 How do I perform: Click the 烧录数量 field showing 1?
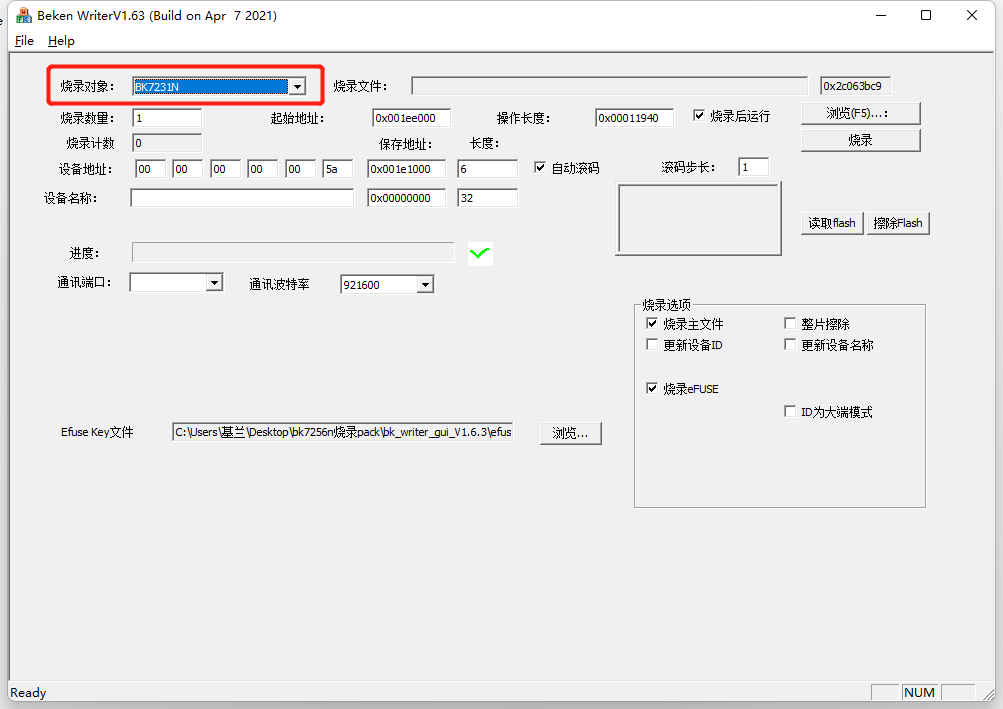point(167,118)
